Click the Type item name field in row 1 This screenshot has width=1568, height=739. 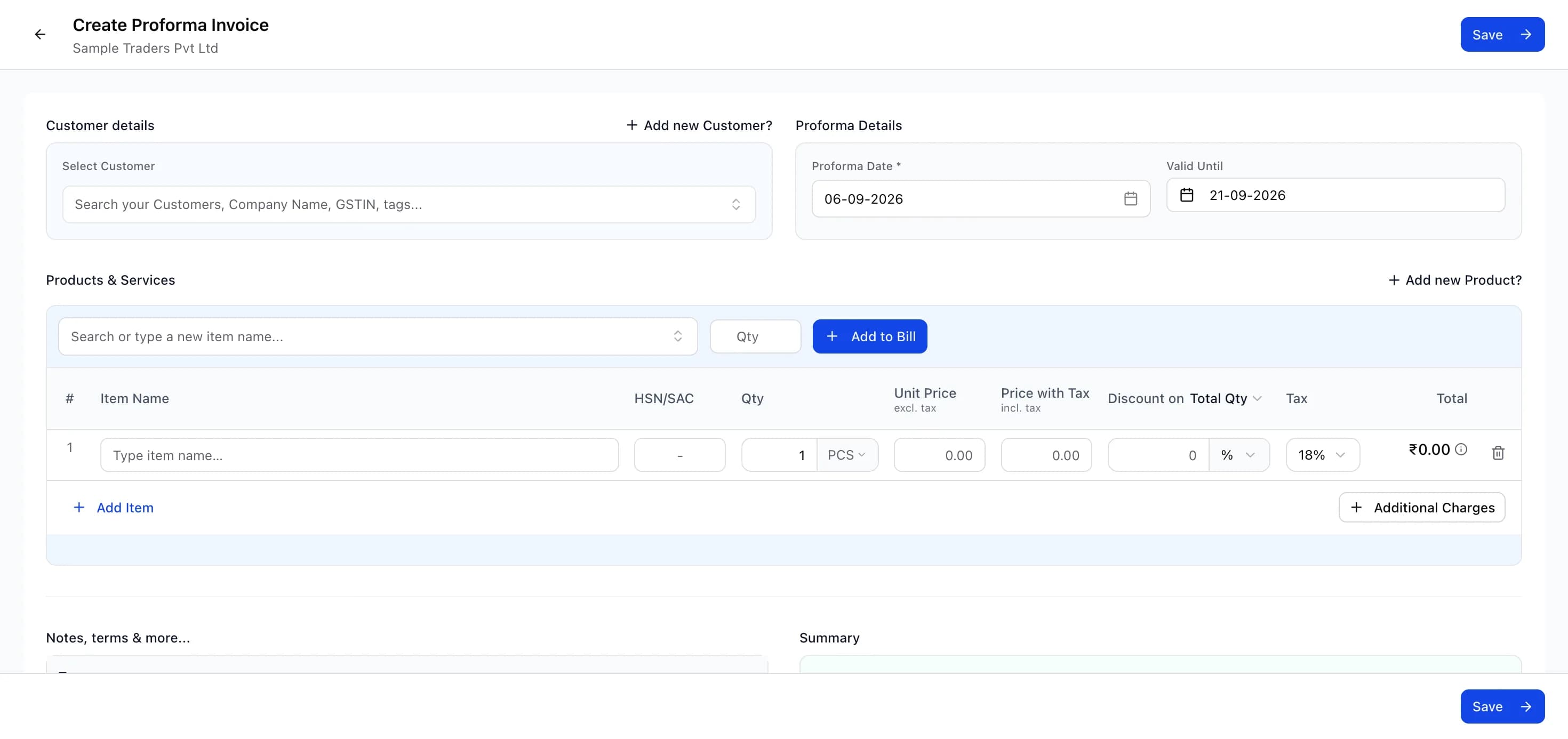point(359,455)
